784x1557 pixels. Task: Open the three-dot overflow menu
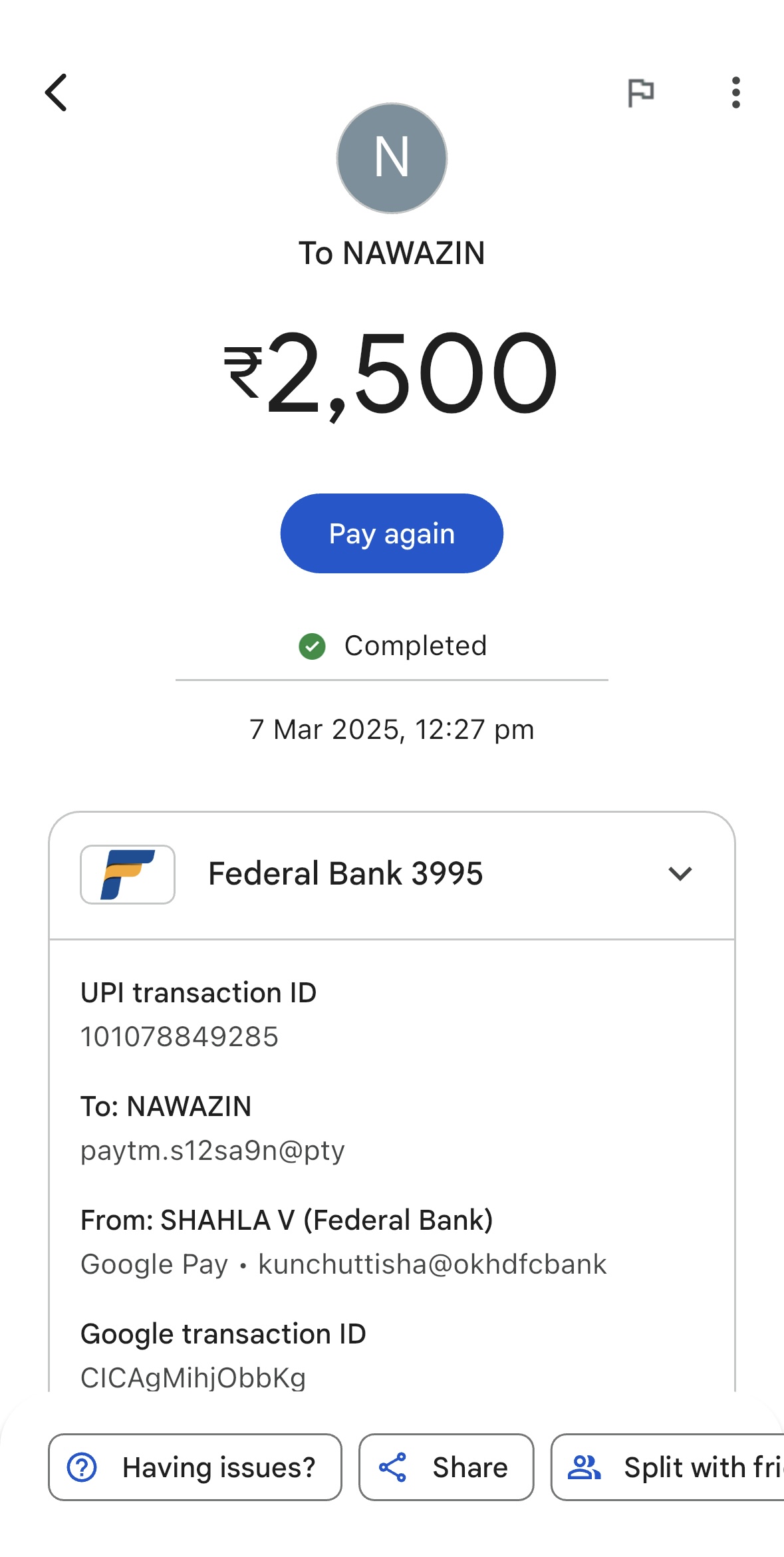point(735,92)
